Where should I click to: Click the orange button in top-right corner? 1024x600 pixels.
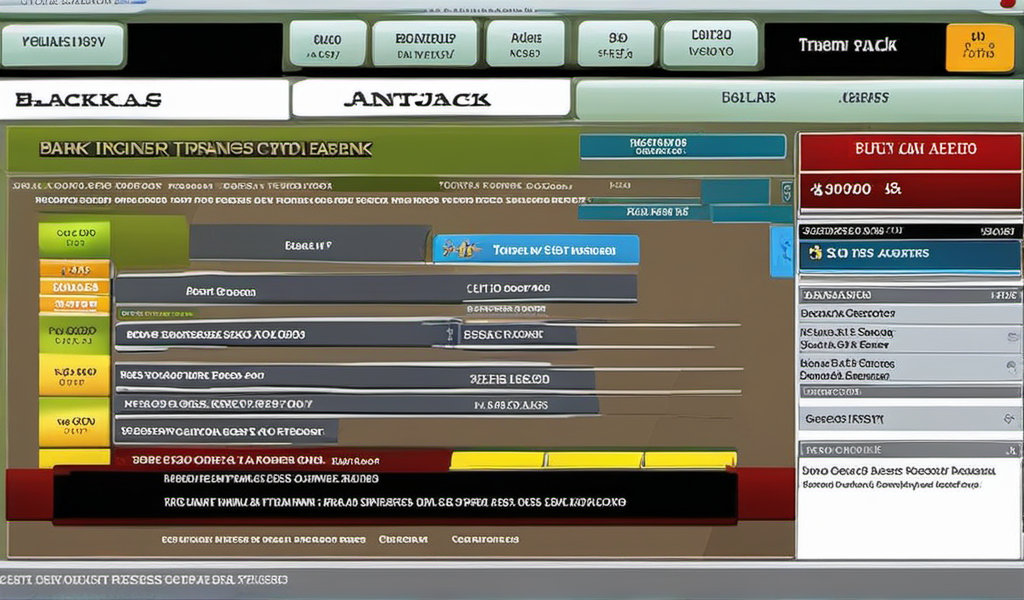pyautogui.click(x=978, y=47)
